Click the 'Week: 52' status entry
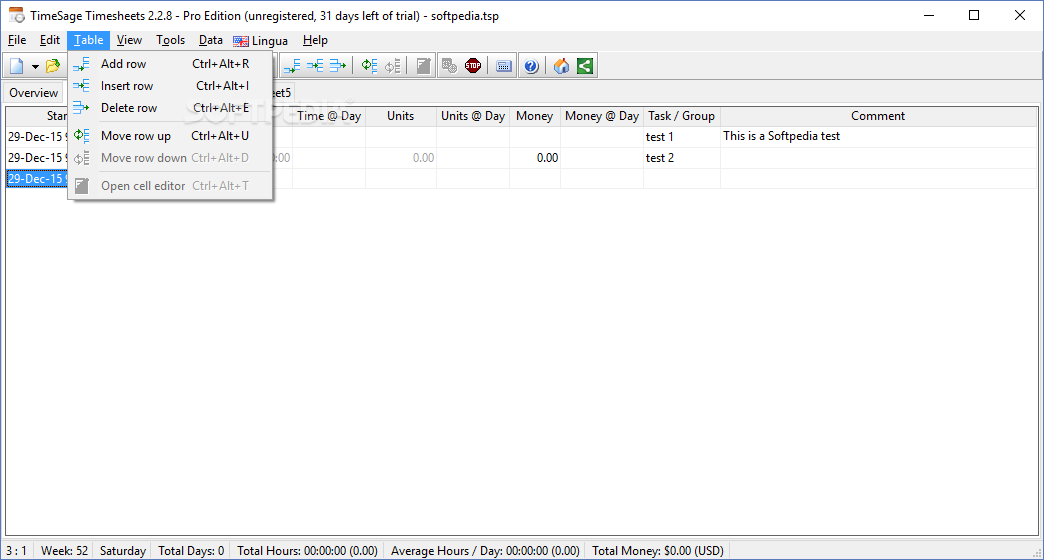The height and width of the screenshot is (560, 1044). coord(65,551)
